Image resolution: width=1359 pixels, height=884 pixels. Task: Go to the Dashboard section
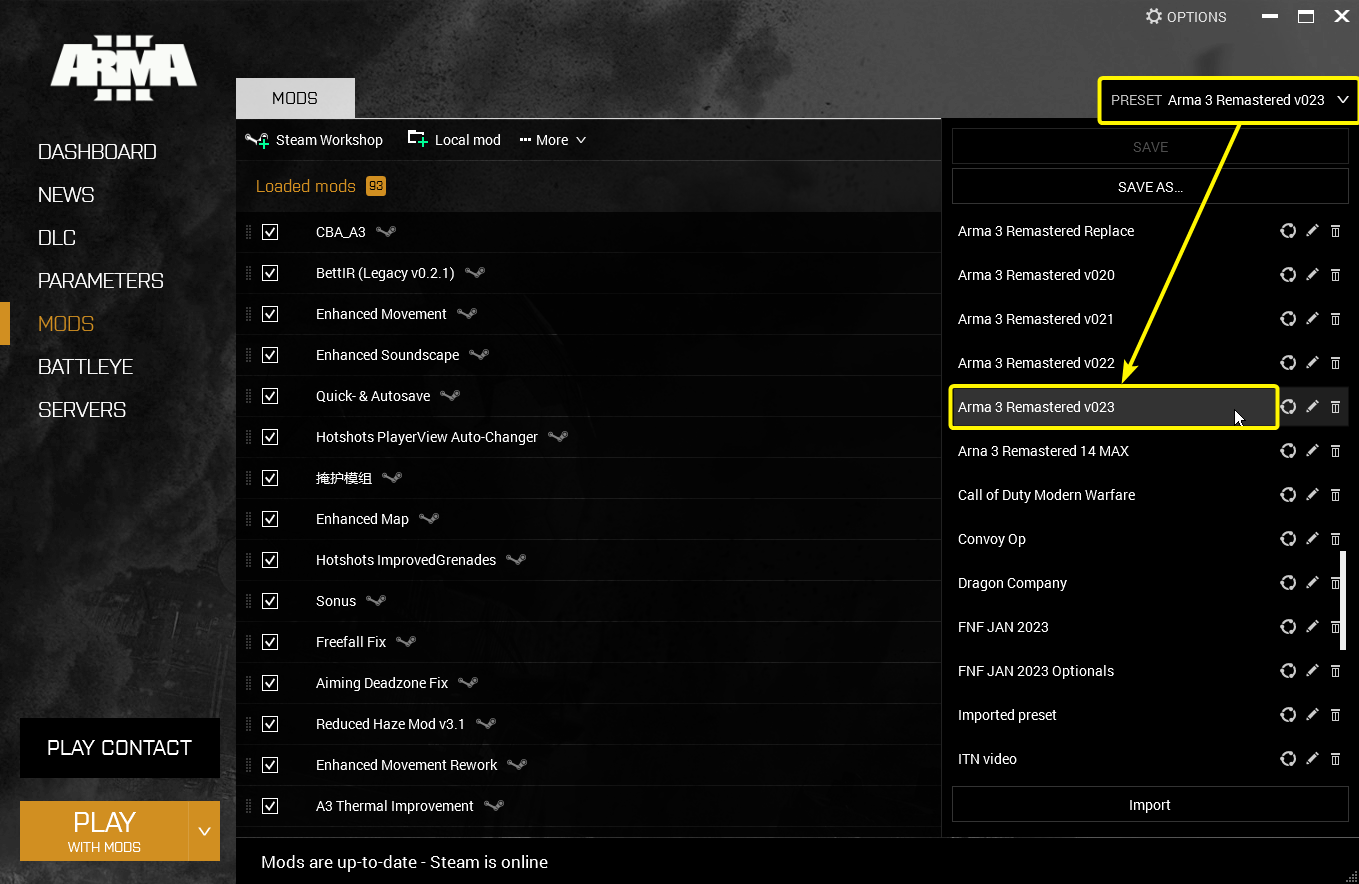coord(97,152)
